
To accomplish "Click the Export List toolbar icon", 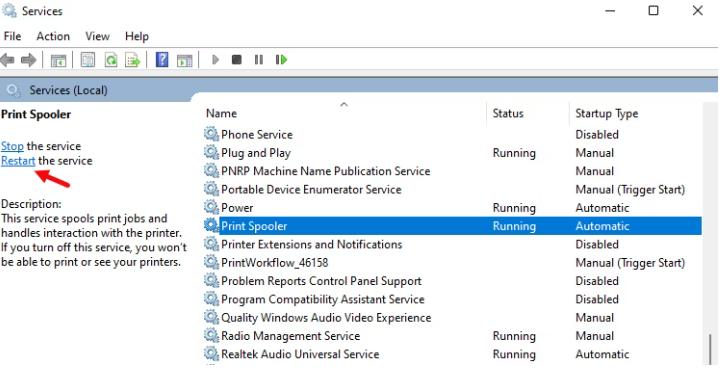I will [x=133, y=60].
